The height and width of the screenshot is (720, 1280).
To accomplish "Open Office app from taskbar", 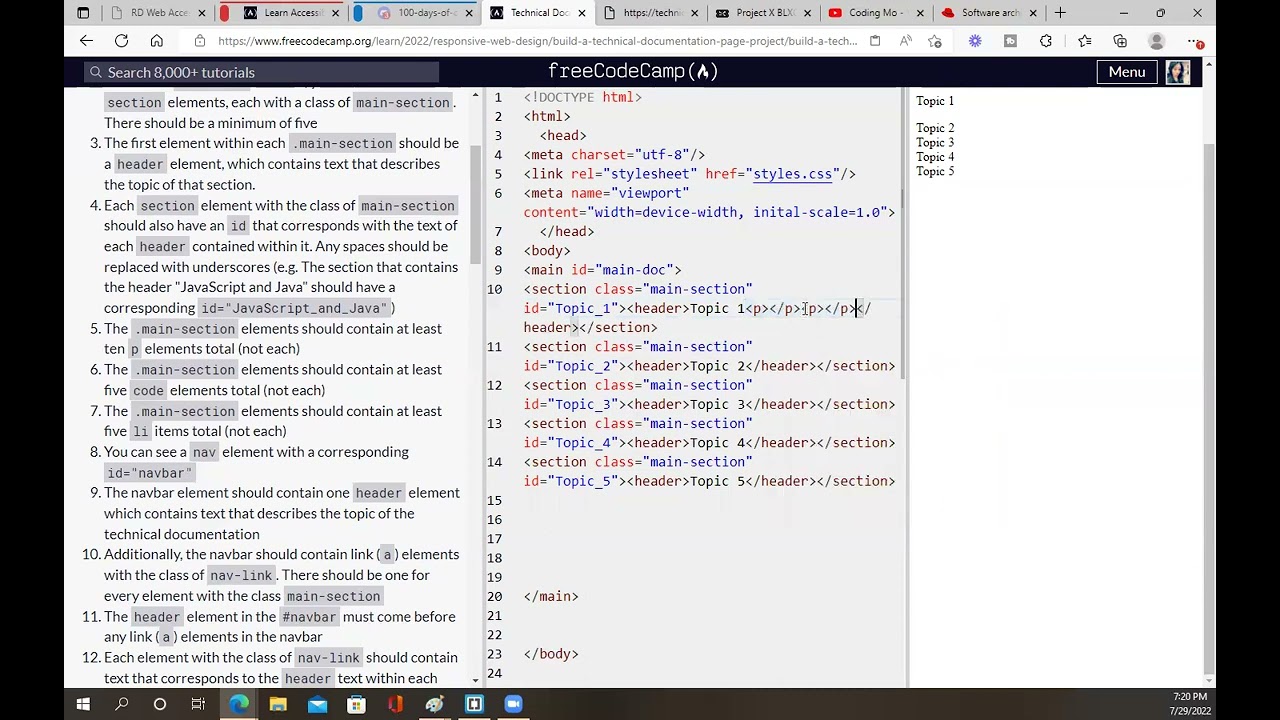I will point(395,704).
